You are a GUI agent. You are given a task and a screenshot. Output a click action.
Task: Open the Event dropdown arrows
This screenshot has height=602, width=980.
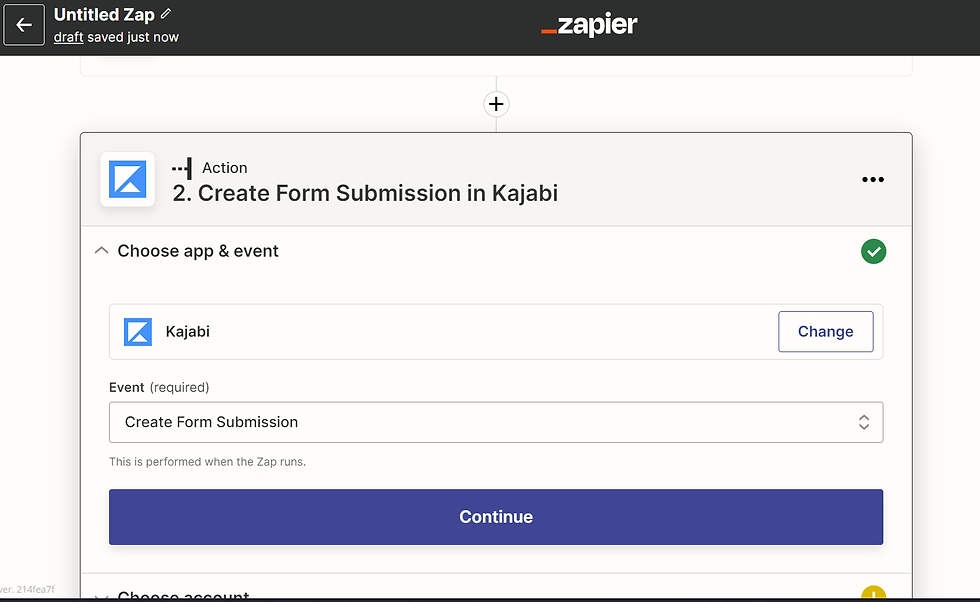864,422
